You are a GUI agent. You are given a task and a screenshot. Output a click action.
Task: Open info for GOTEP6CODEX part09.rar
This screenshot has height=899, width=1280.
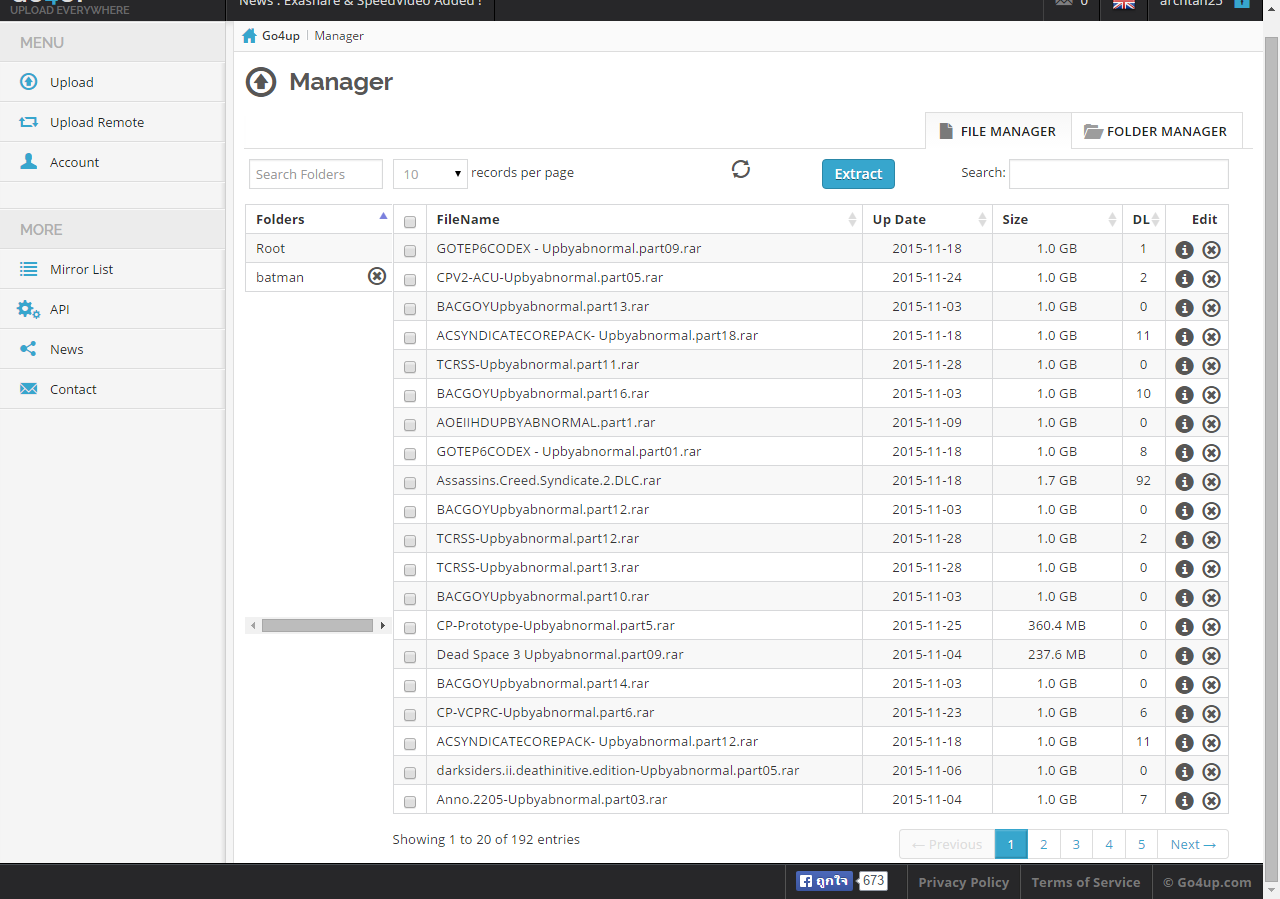pos(1184,250)
